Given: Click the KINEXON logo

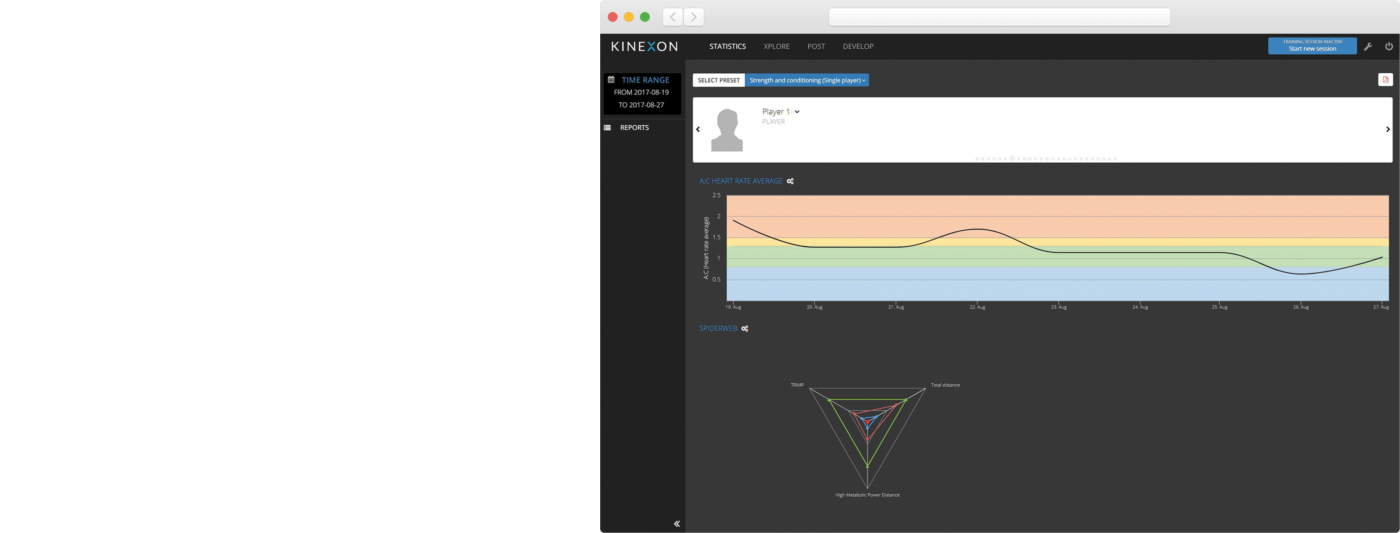Looking at the screenshot, I should [644, 46].
